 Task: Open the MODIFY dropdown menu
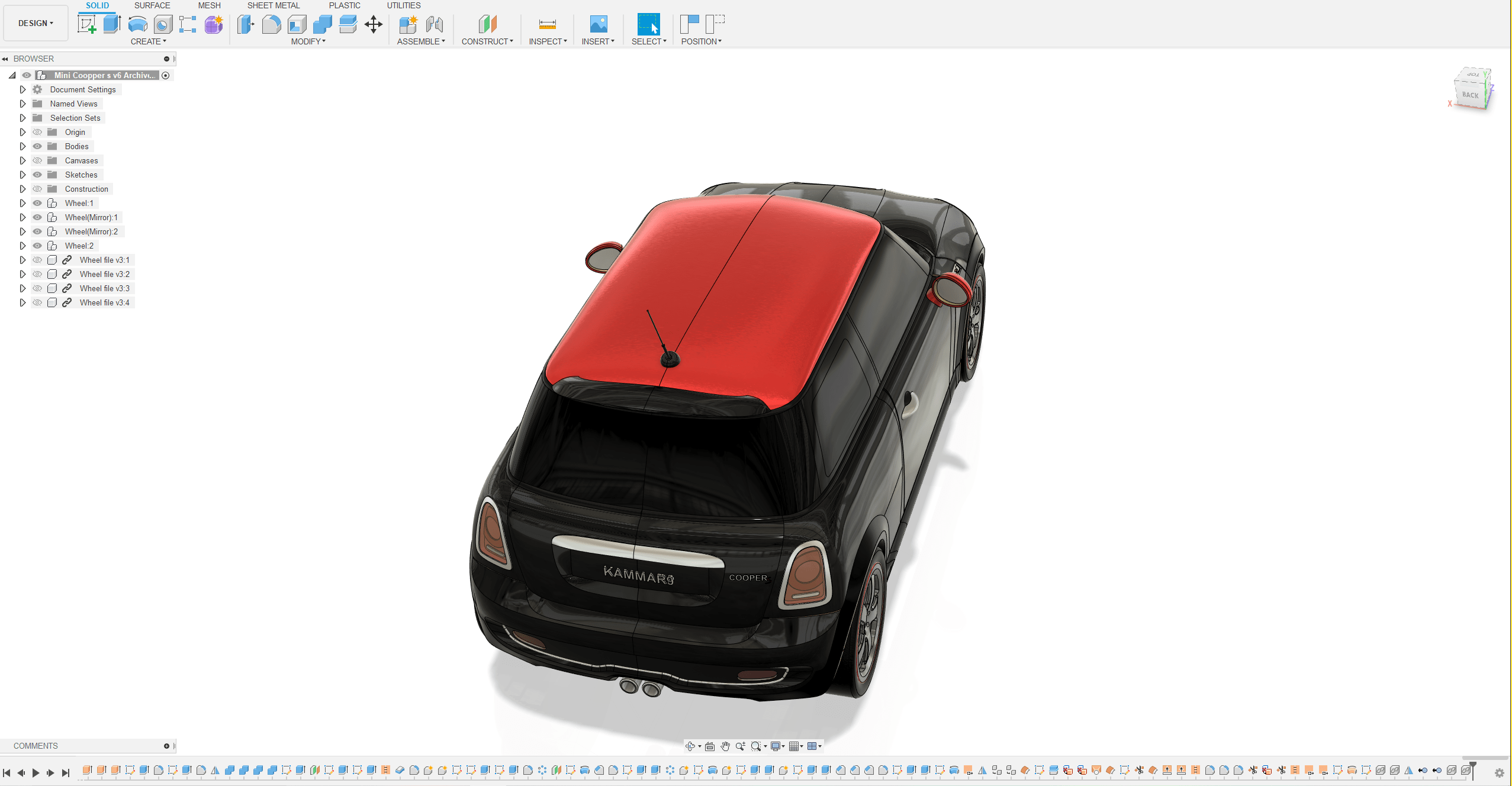(x=308, y=41)
